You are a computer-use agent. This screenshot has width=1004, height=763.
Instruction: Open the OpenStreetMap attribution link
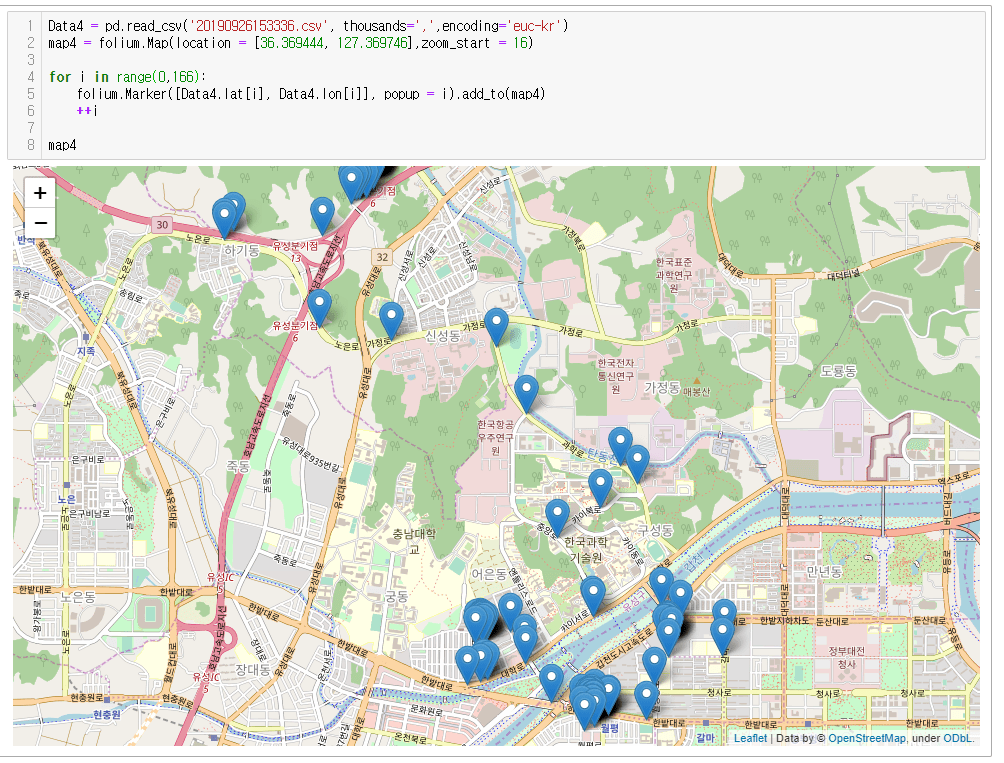point(867,738)
